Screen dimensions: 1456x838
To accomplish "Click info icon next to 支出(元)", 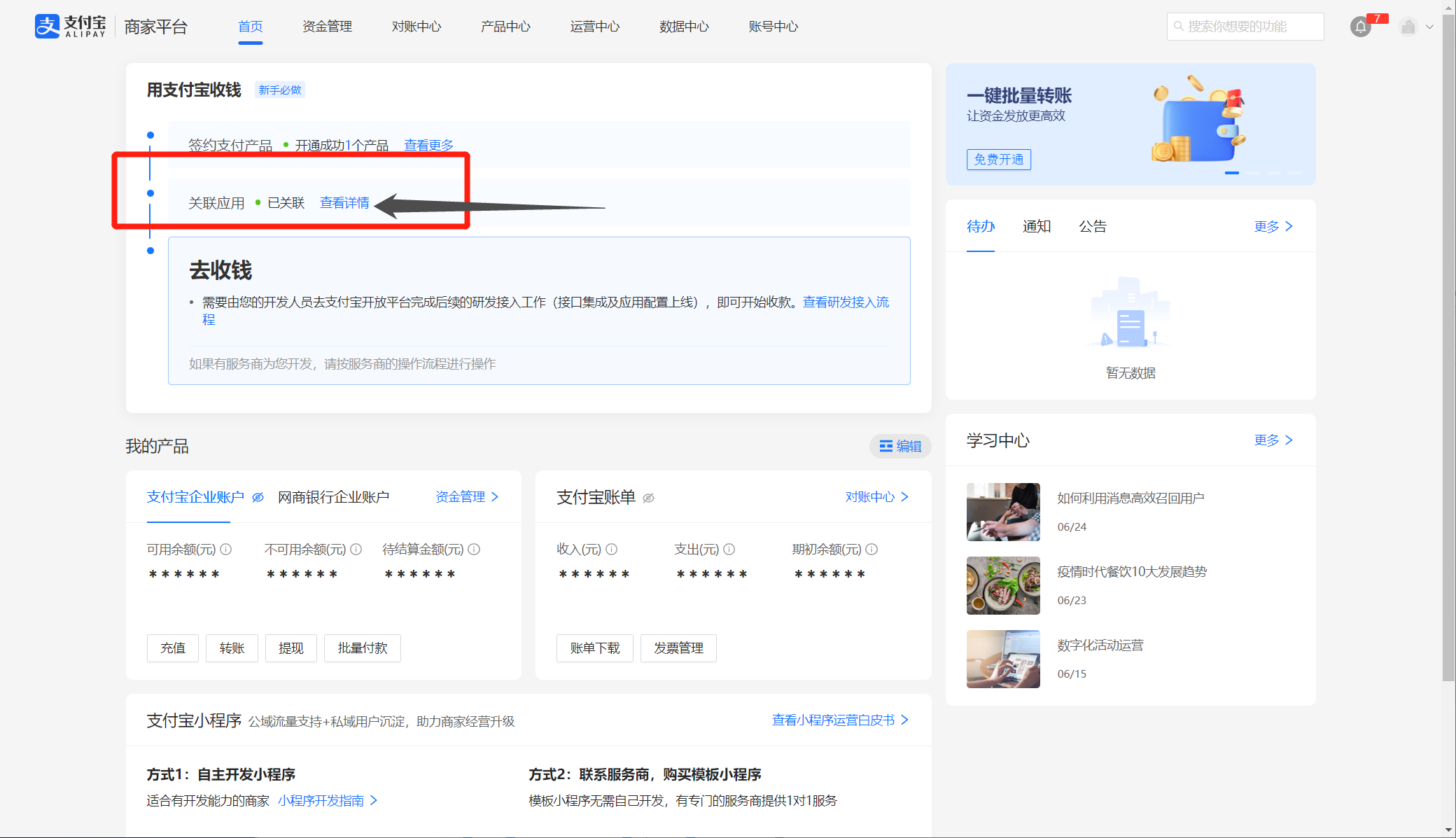I will pos(729,550).
